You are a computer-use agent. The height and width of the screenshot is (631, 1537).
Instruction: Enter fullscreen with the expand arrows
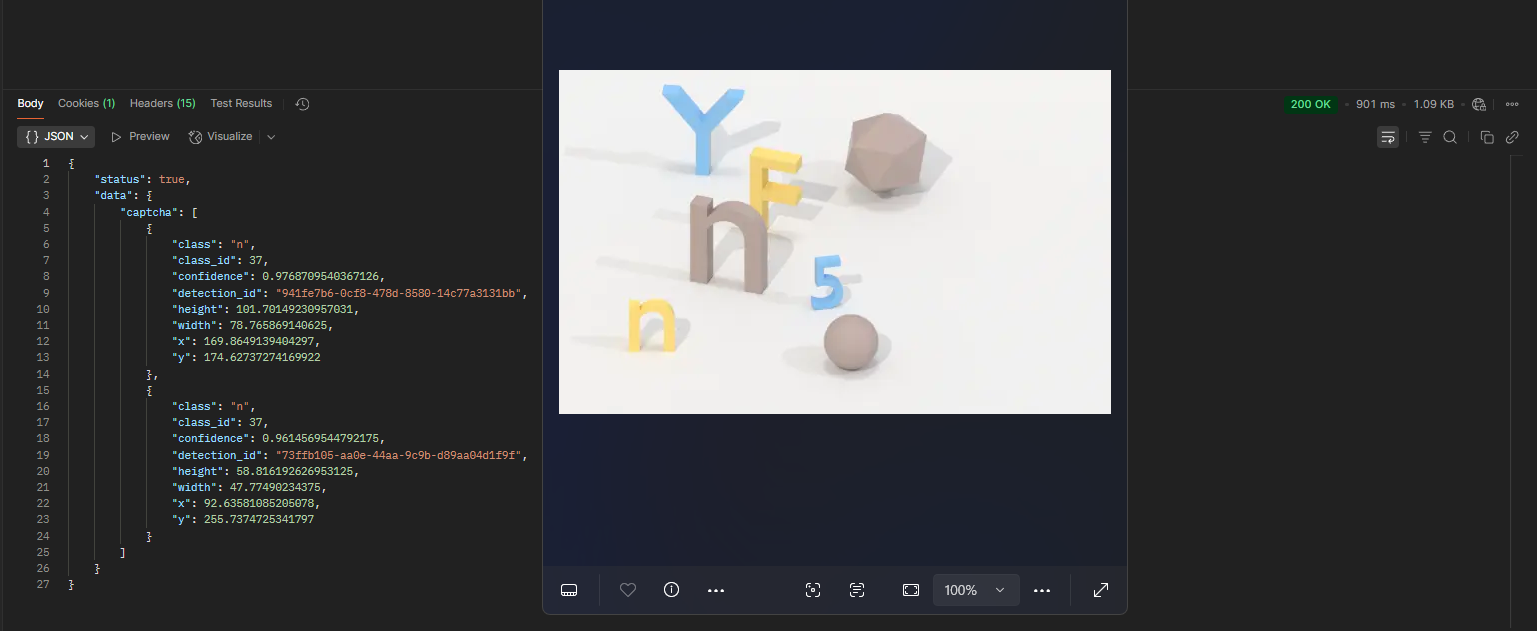point(1100,590)
